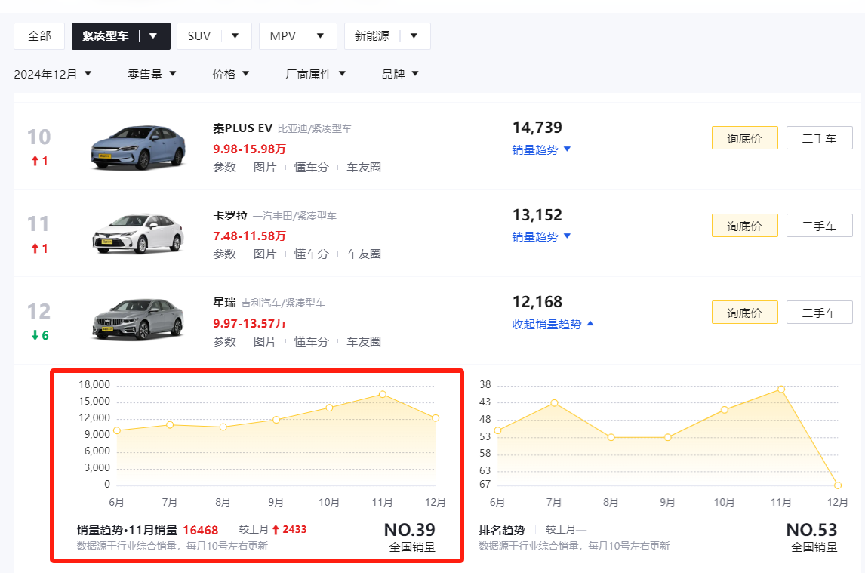
Task: Open 图片 link for 卡罗拉
Action: click(x=264, y=254)
